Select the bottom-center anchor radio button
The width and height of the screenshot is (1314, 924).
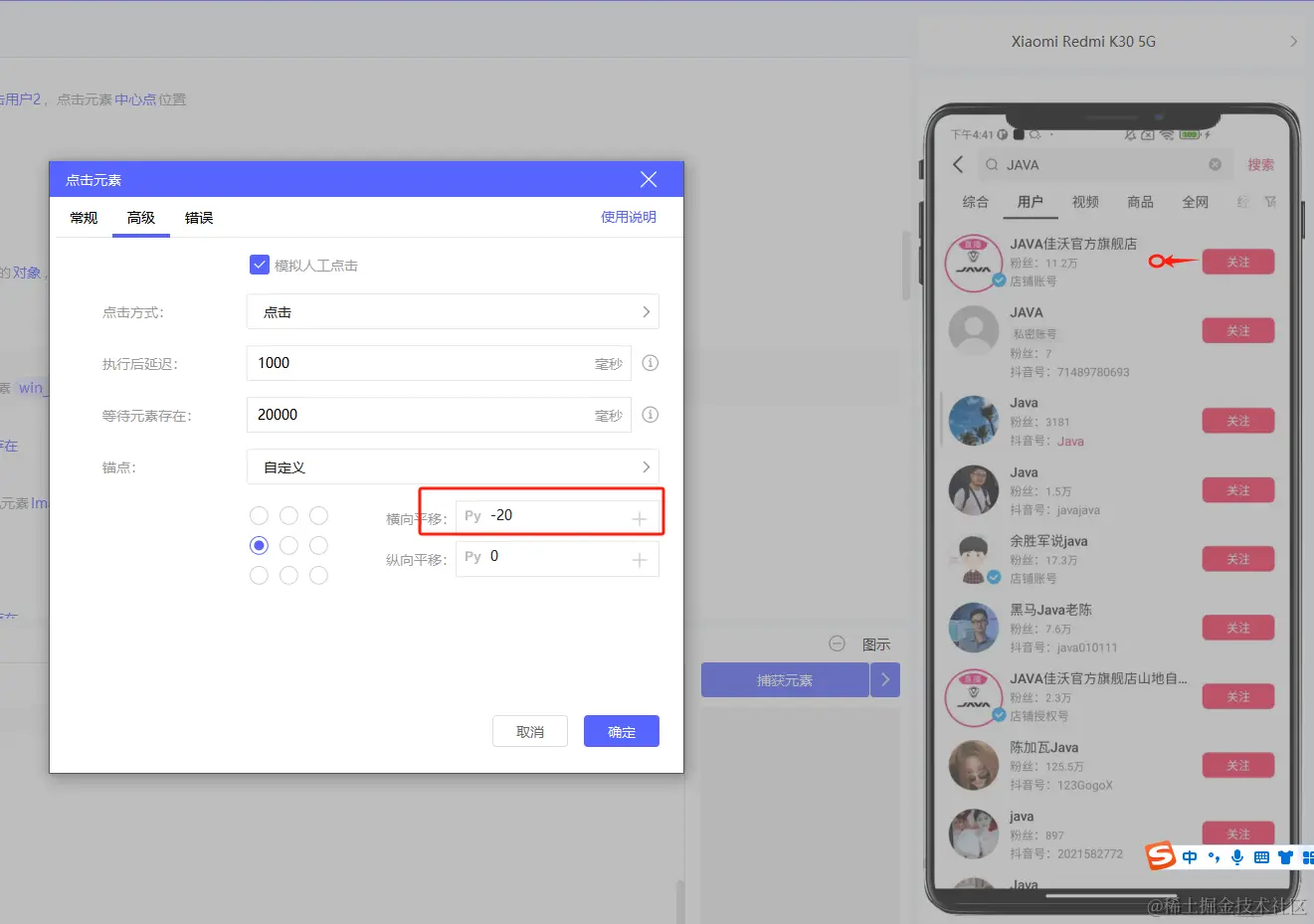tap(289, 575)
